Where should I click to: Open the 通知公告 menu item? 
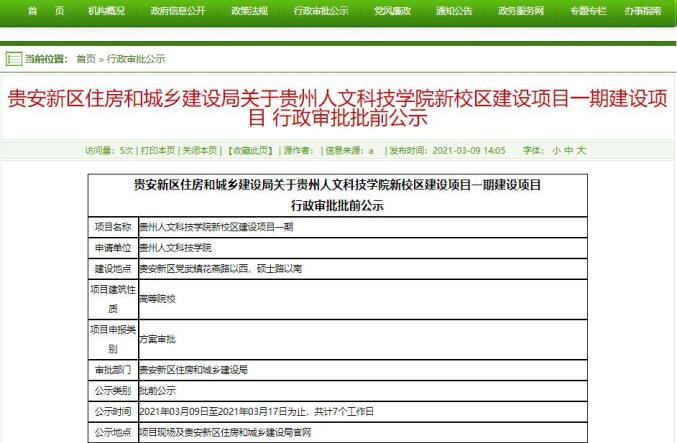coord(454,11)
